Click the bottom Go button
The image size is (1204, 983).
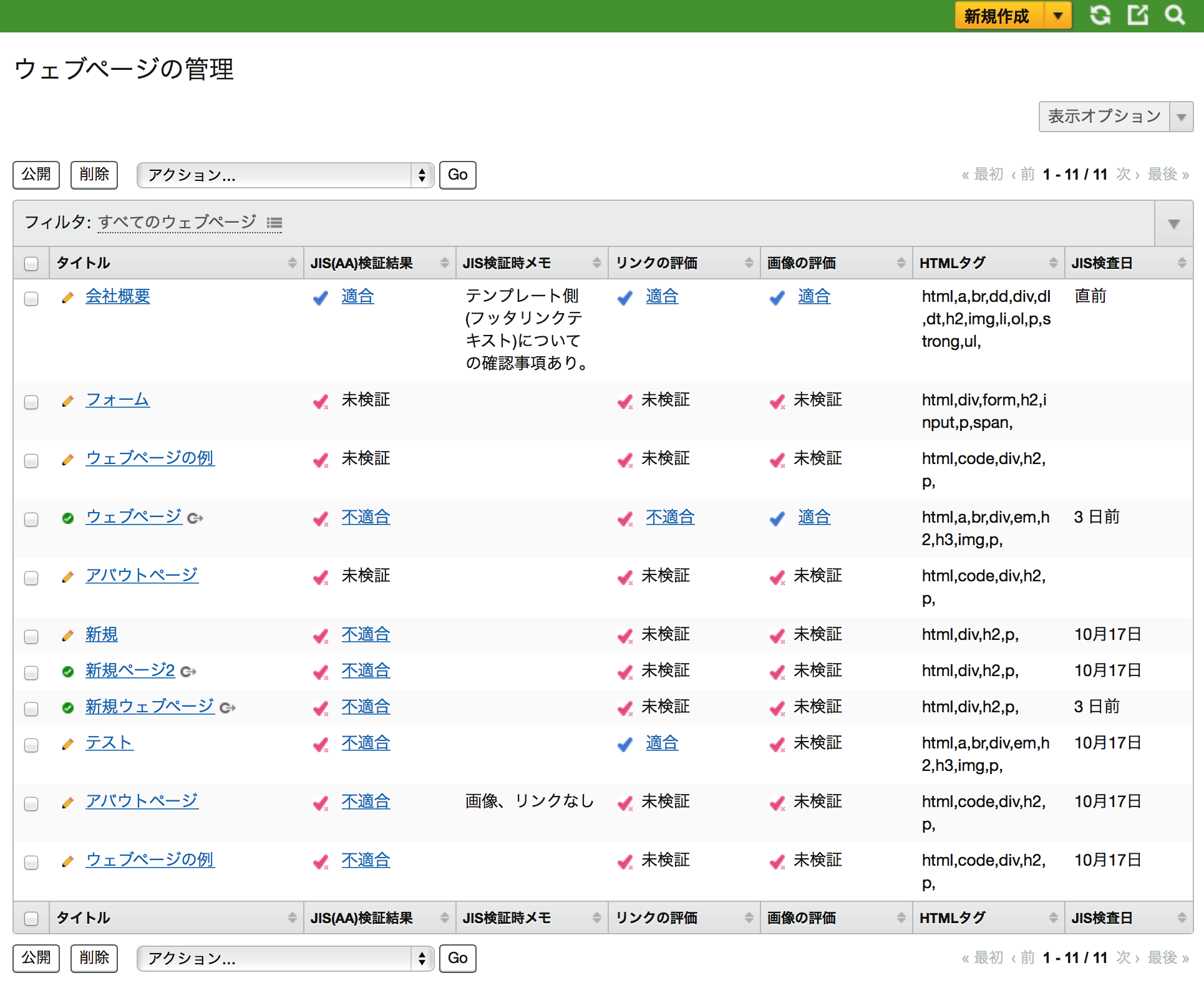(457, 958)
